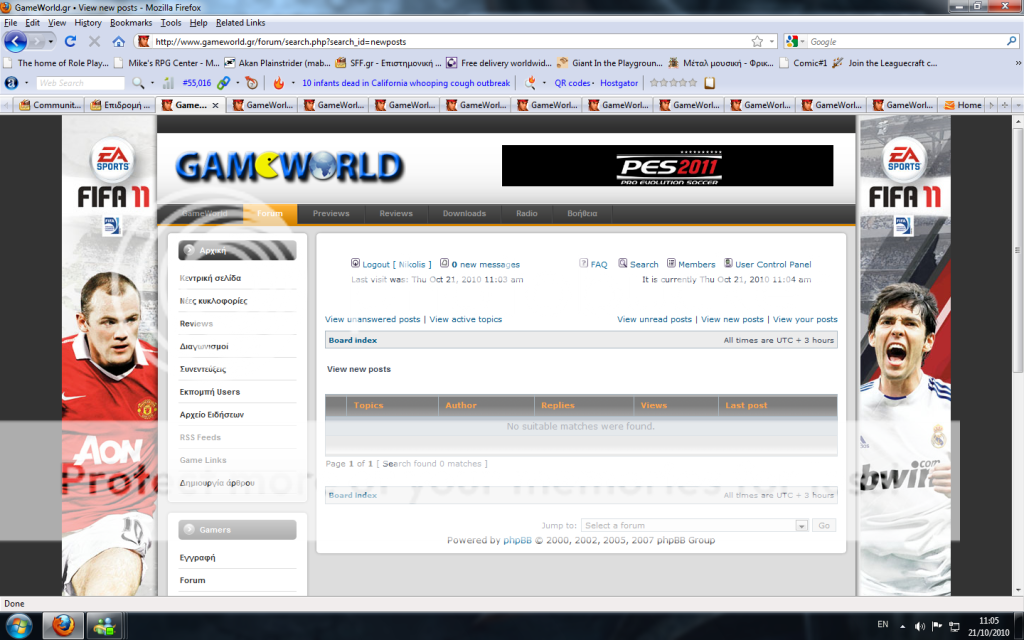Click the View unanswered posts link
The image size is (1024, 640).
click(x=372, y=319)
